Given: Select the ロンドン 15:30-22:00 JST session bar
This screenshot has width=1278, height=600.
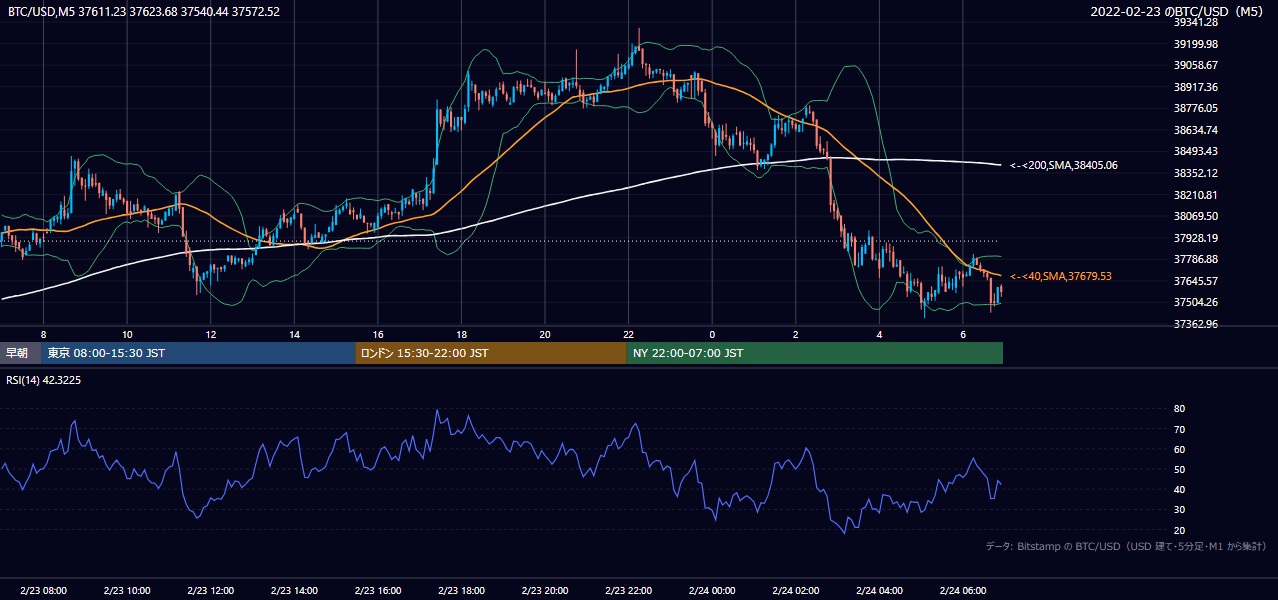Looking at the screenshot, I should [491, 353].
